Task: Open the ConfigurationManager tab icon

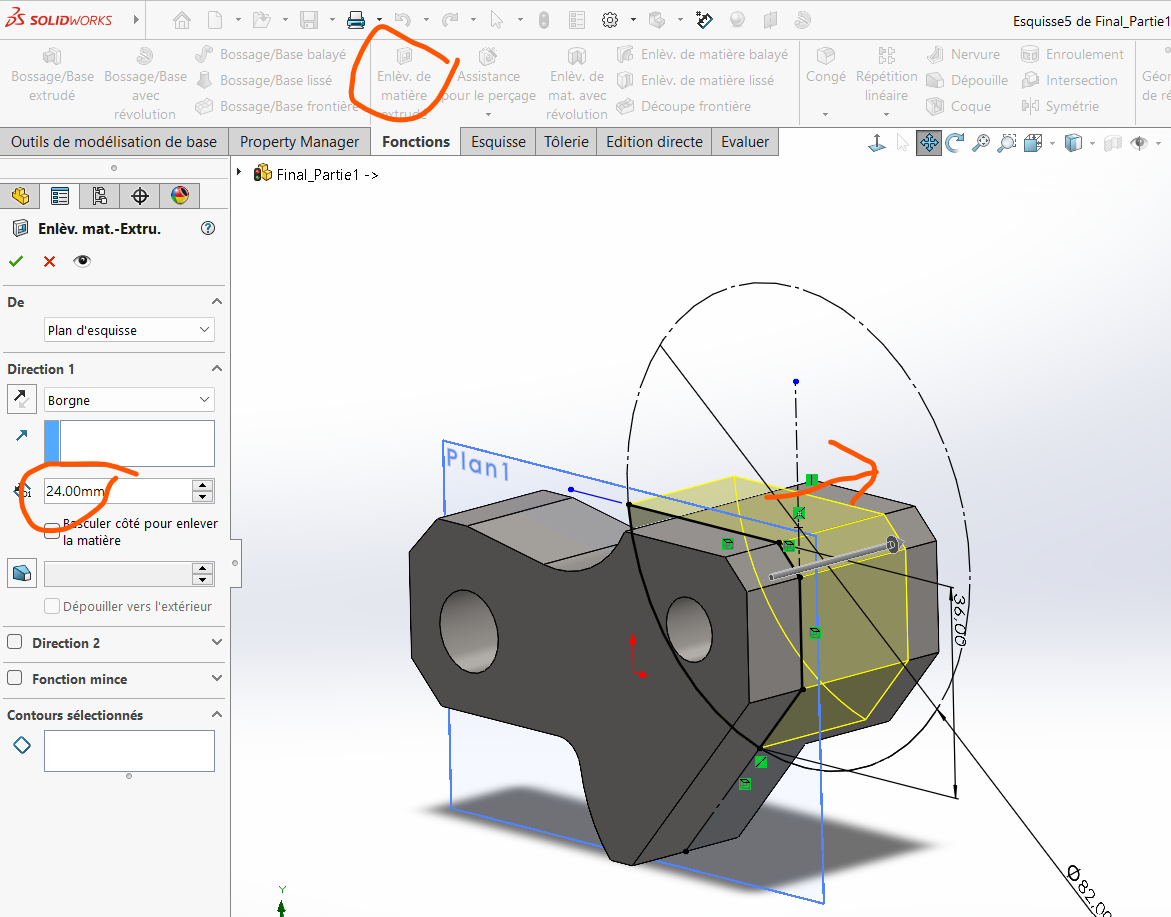Action: coord(99,196)
